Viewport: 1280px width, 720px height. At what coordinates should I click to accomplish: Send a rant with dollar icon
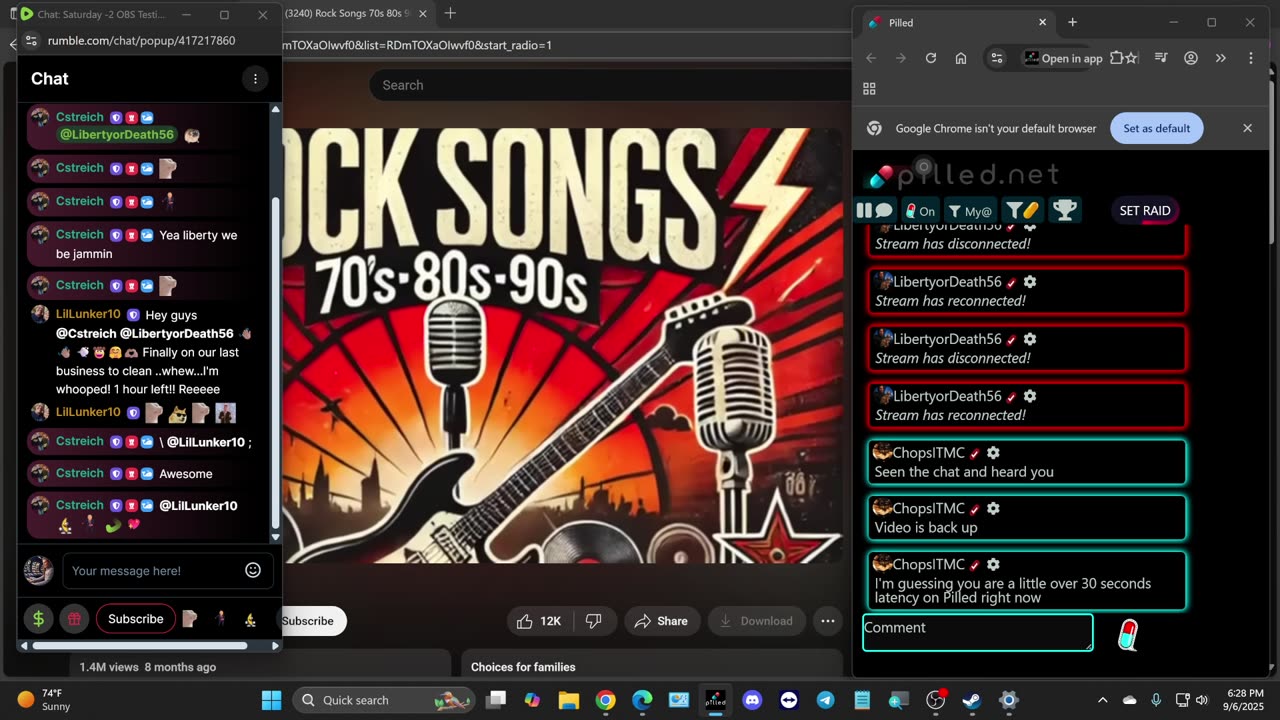[39, 619]
